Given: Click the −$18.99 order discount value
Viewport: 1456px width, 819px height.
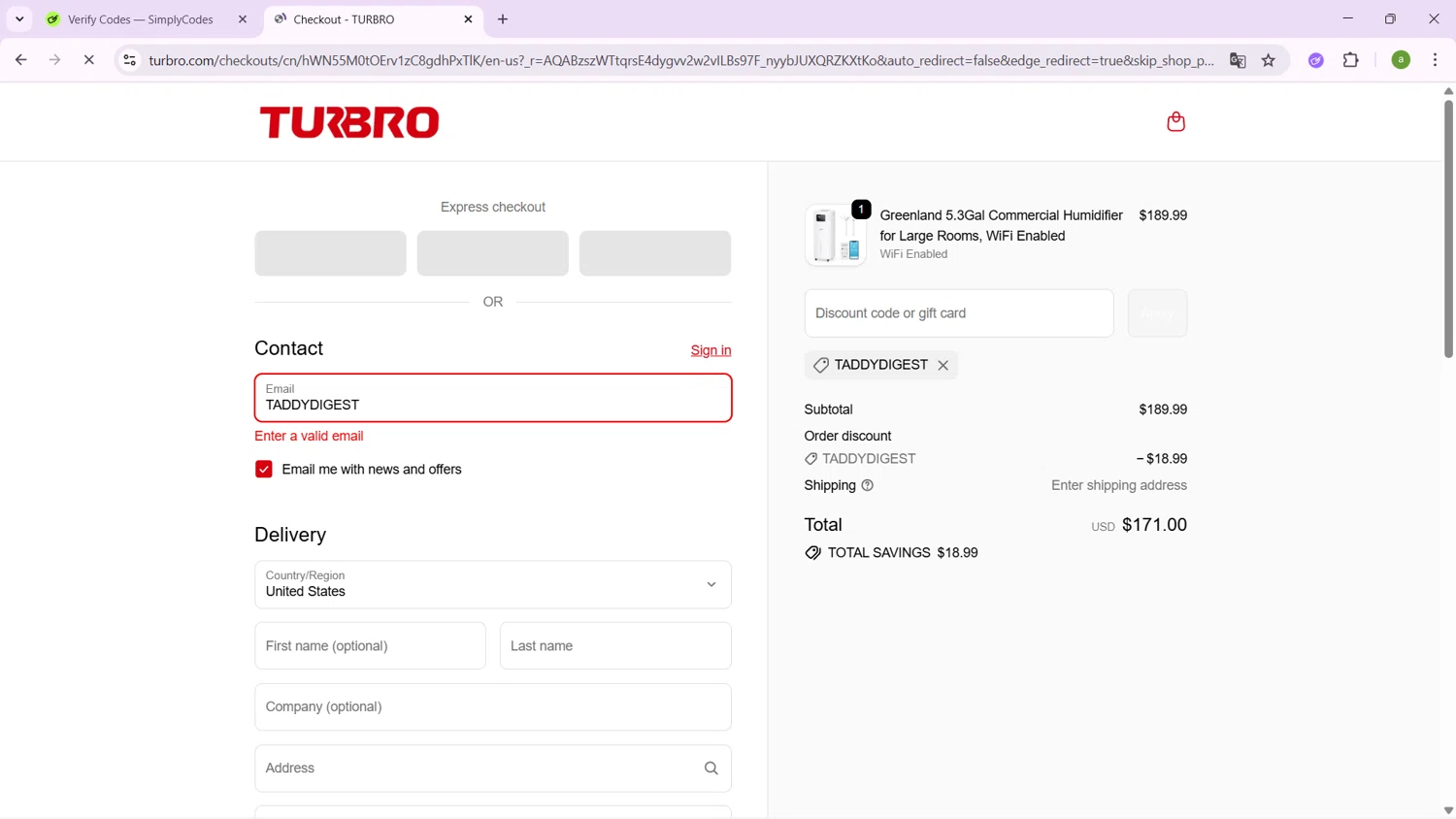Looking at the screenshot, I should coord(1161,459).
